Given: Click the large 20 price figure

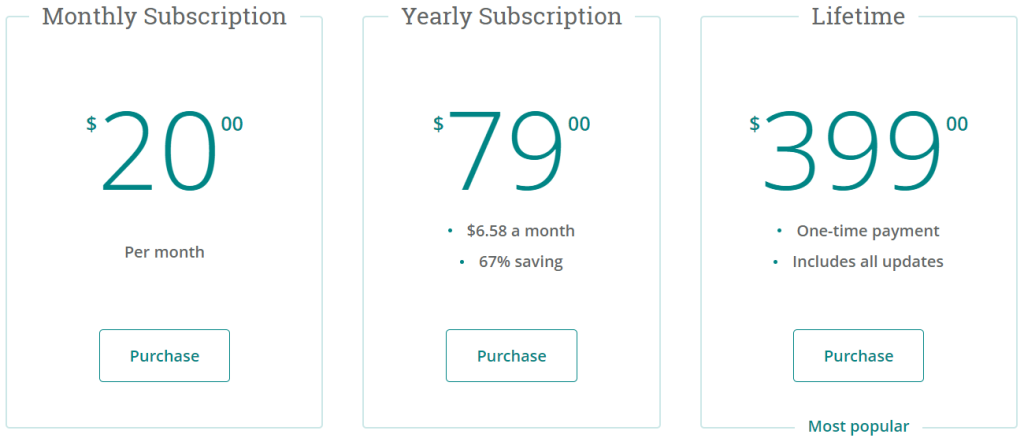Looking at the screenshot, I should [x=159, y=151].
